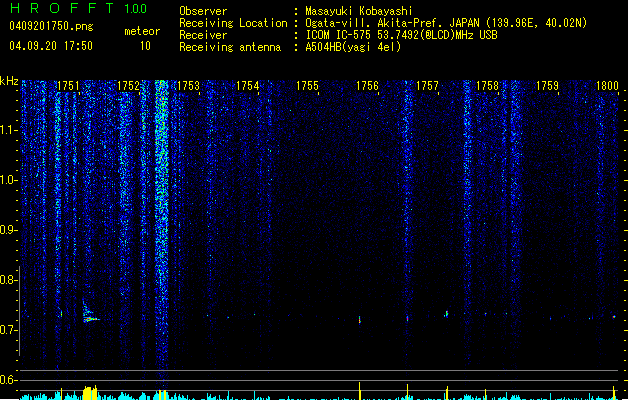
Task: Click the 1757 time marker
Action: [428, 86]
